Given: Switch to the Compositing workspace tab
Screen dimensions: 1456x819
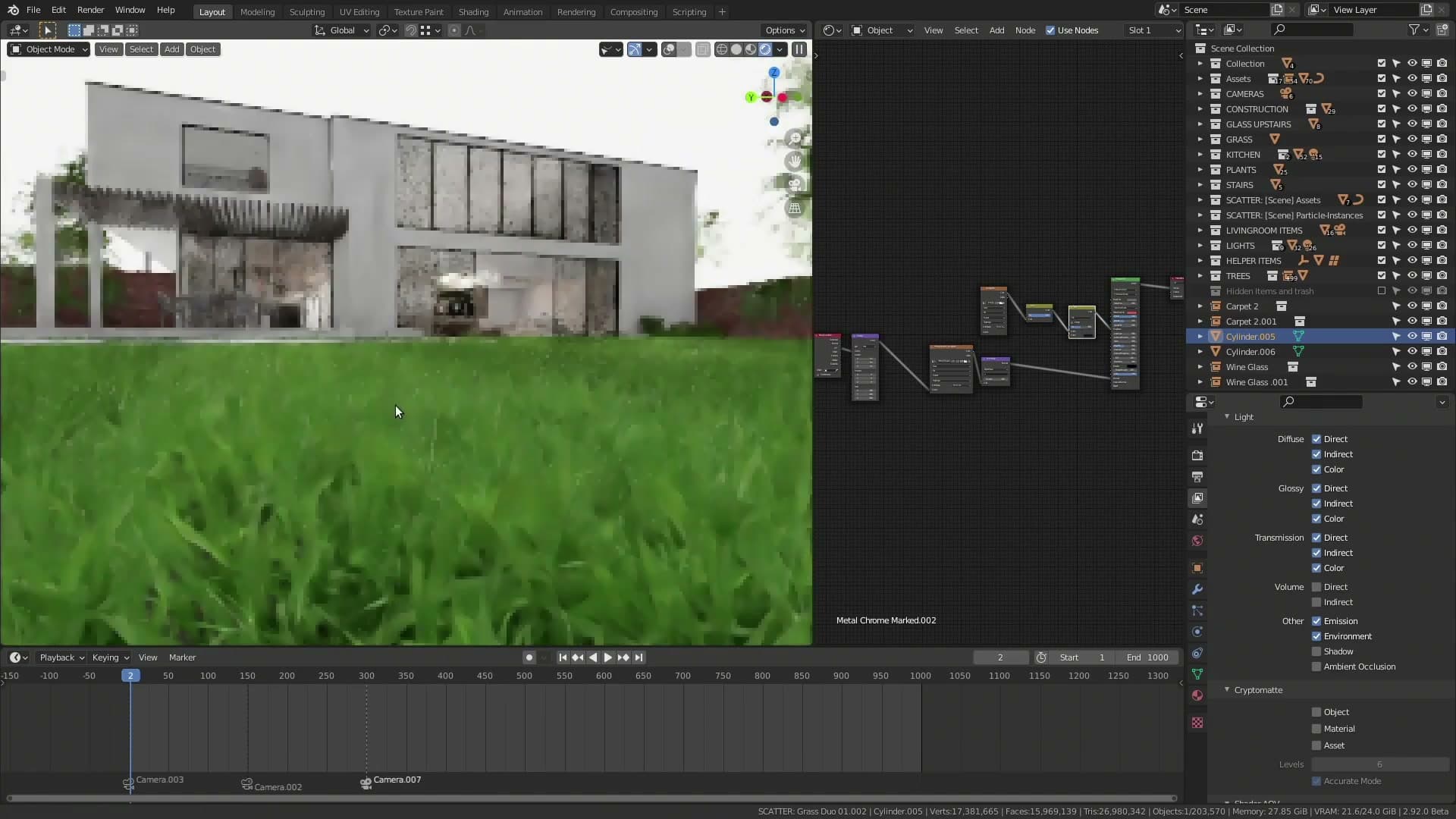Looking at the screenshot, I should click(633, 11).
